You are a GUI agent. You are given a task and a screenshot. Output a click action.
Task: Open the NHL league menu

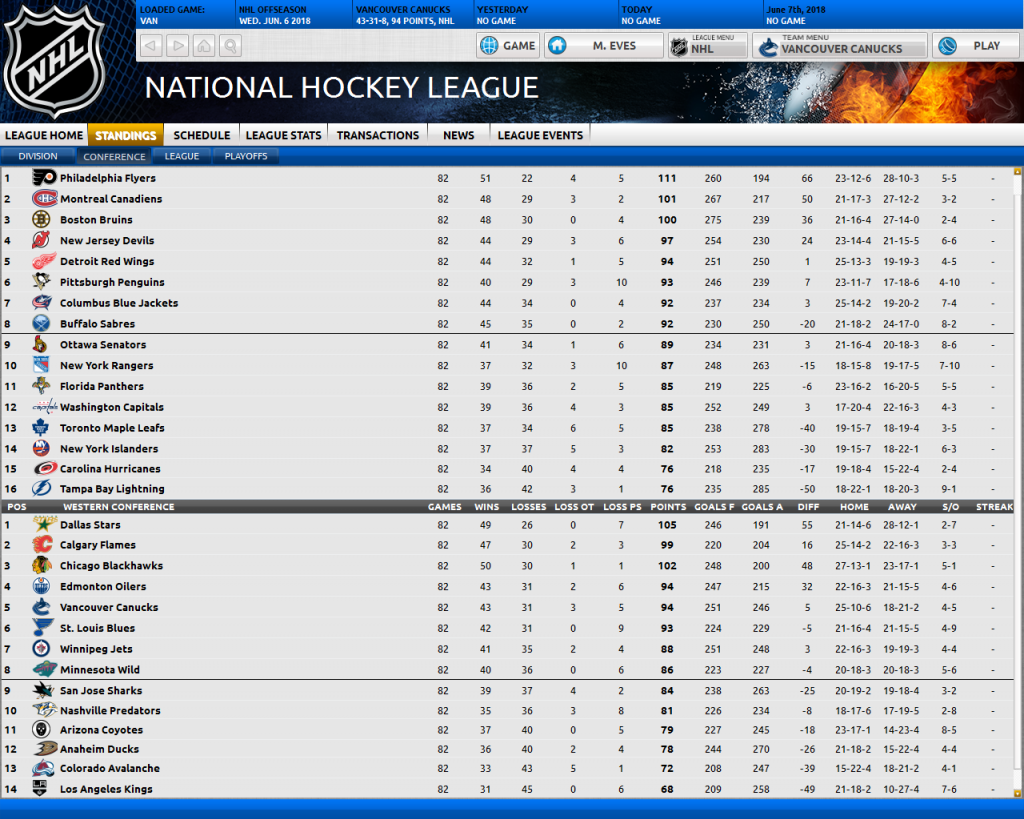click(708, 46)
